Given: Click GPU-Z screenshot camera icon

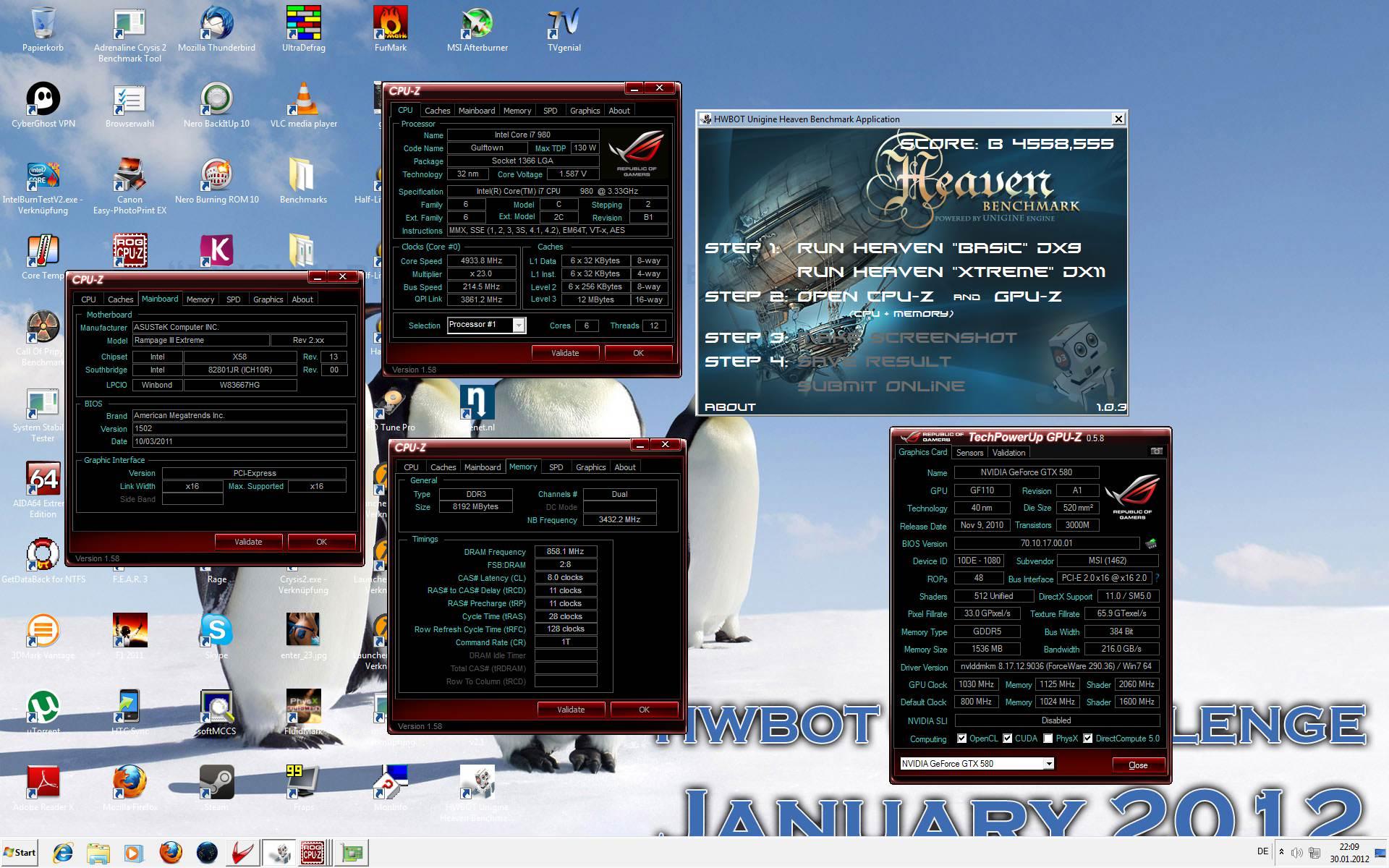Looking at the screenshot, I should tap(1156, 451).
